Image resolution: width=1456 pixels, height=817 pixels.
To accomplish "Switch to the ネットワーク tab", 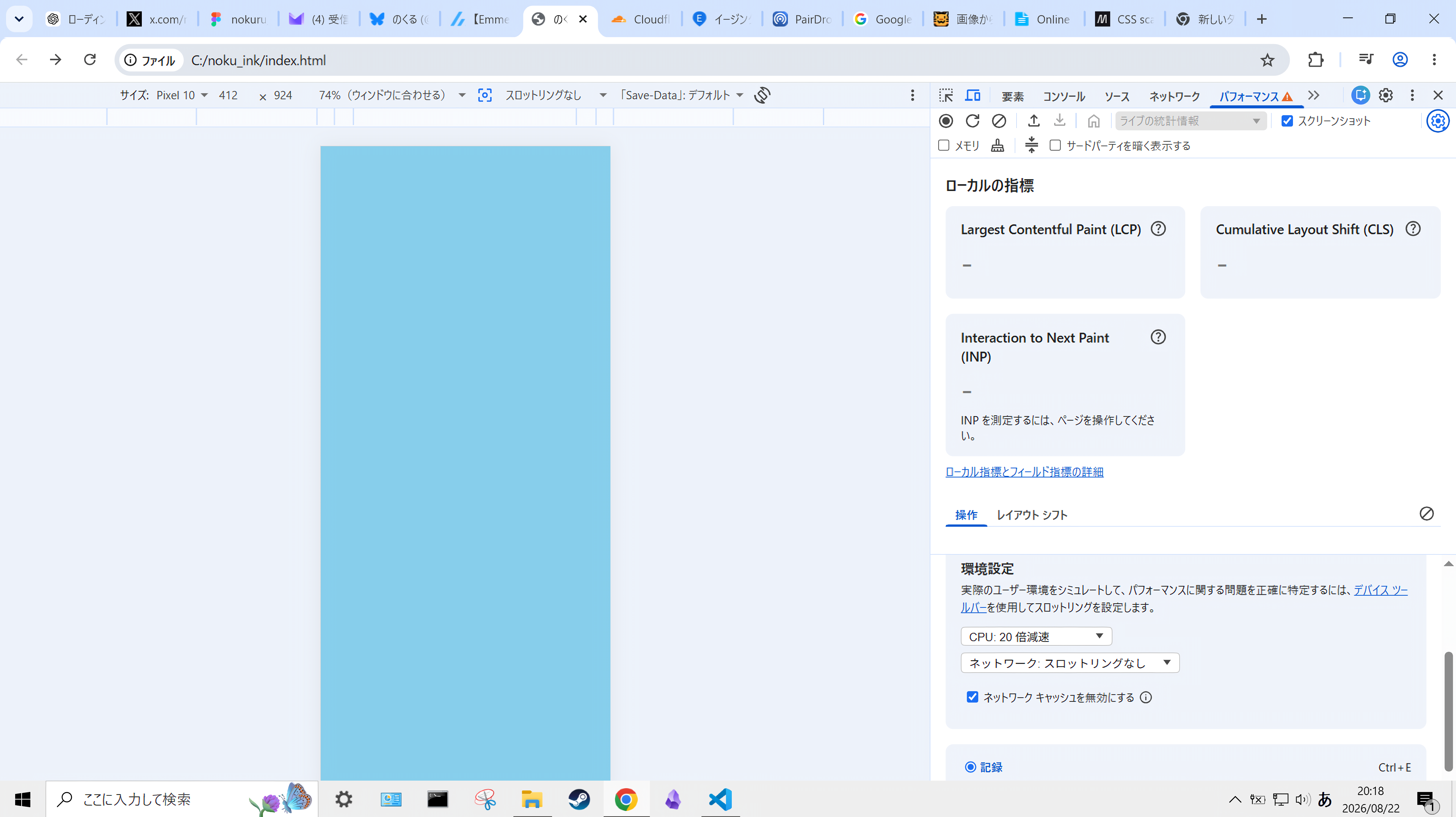I will [x=1174, y=97].
